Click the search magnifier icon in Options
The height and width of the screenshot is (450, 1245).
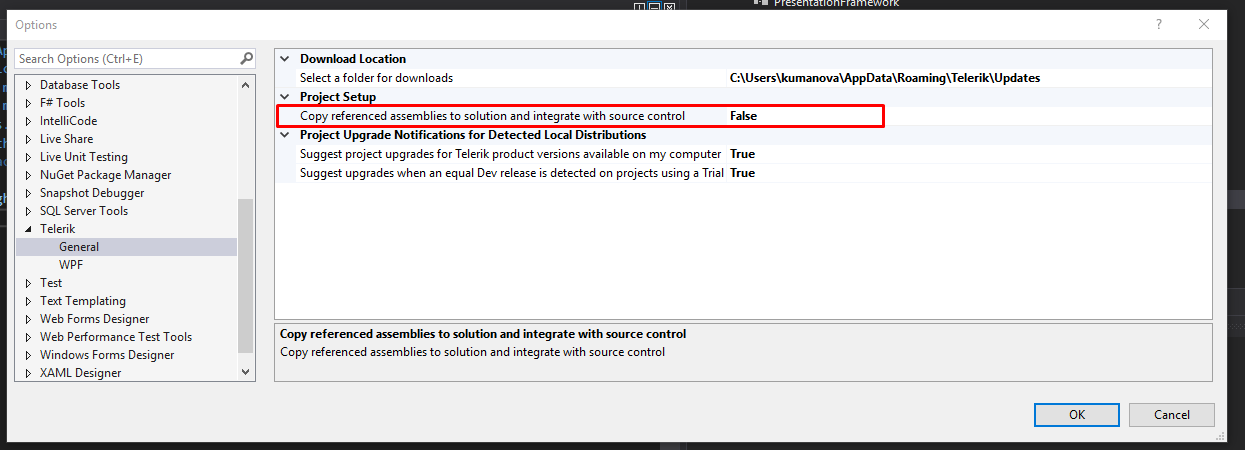(246, 59)
